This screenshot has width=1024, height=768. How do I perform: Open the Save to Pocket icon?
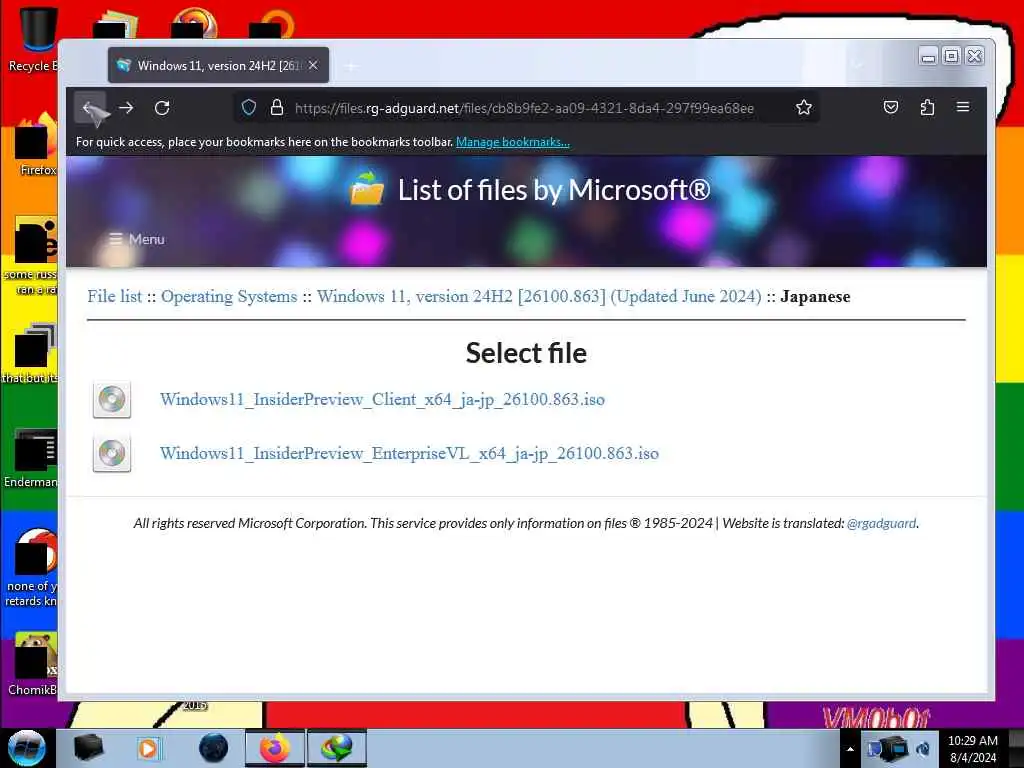pyautogui.click(x=891, y=107)
